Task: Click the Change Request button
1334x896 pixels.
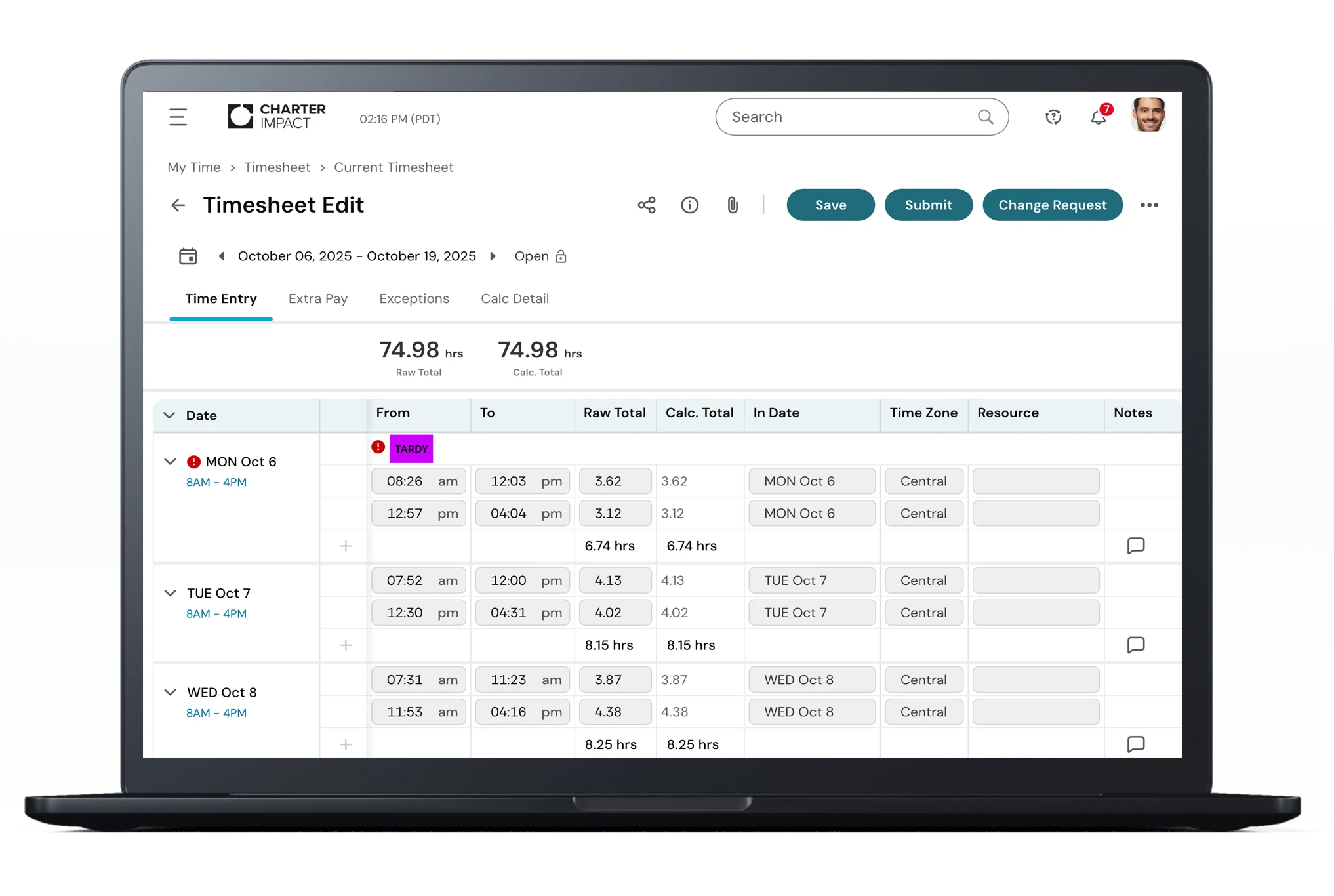Action: [1052, 205]
